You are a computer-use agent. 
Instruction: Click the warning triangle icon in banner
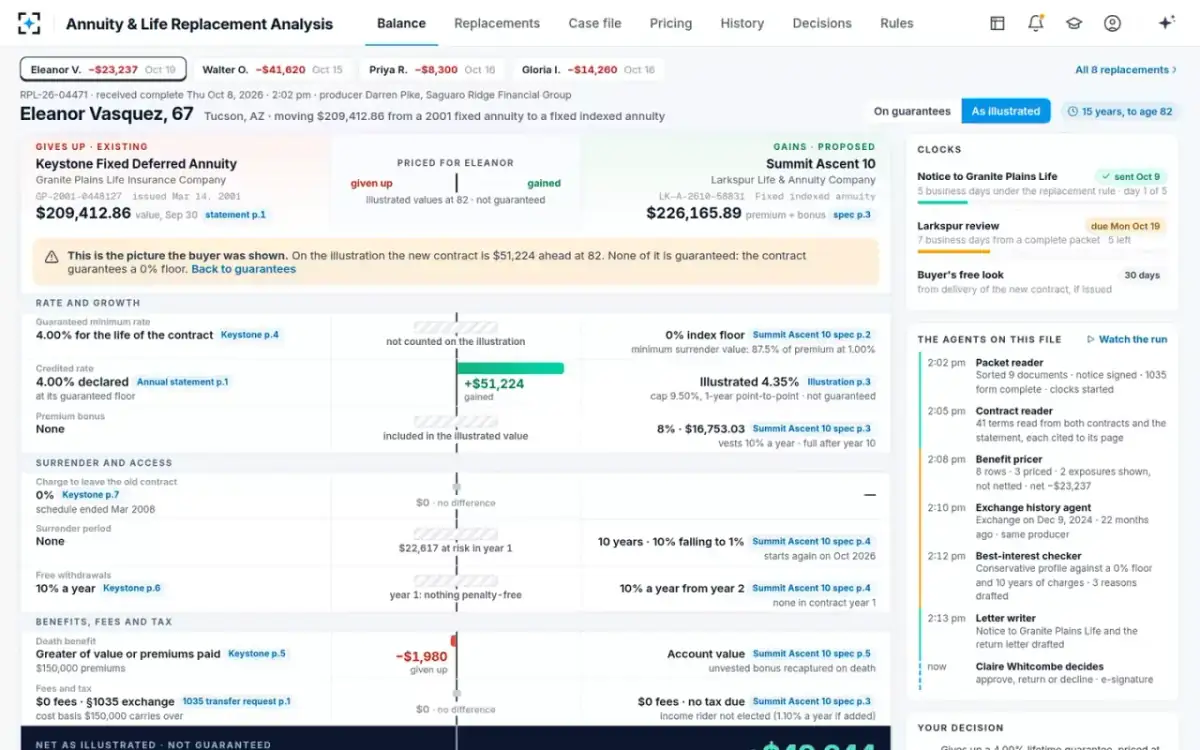click(x=51, y=257)
